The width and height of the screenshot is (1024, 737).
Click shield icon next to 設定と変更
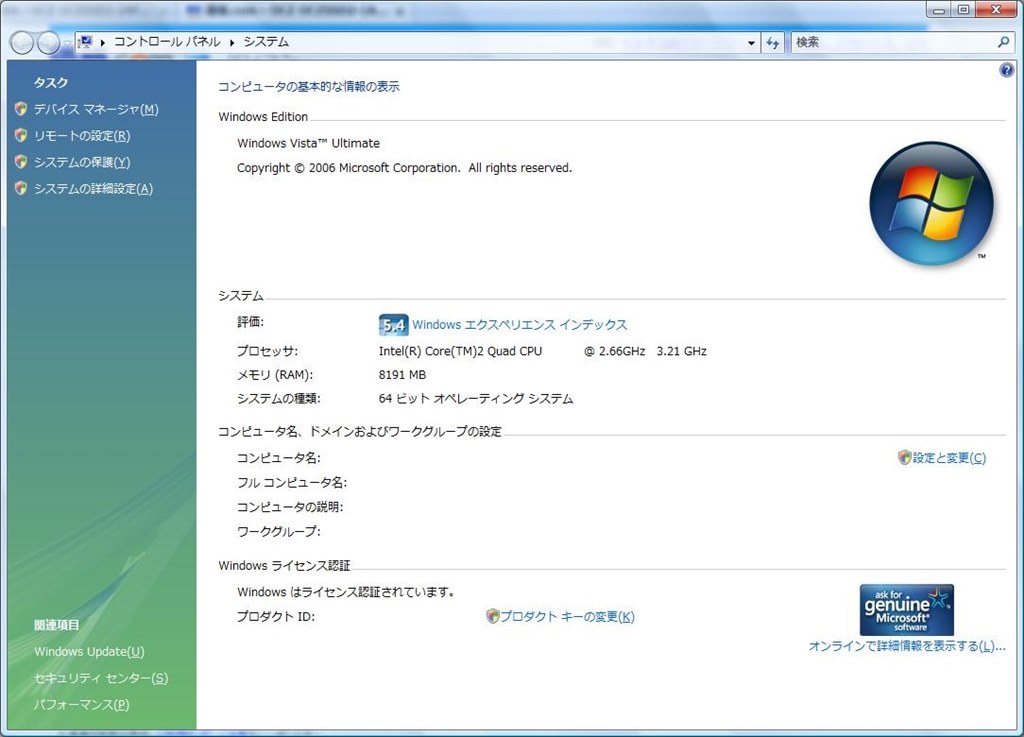[904, 458]
